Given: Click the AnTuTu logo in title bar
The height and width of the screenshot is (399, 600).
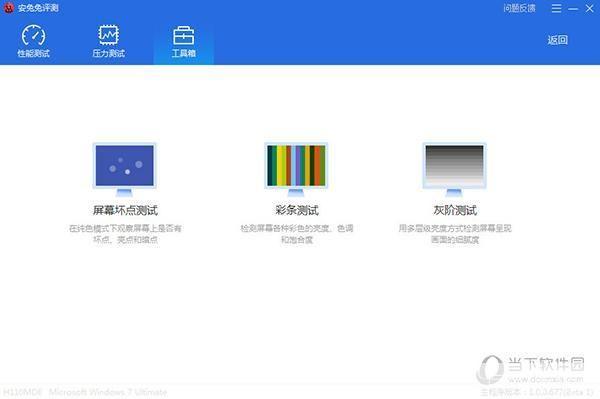Looking at the screenshot, I should point(8,8).
